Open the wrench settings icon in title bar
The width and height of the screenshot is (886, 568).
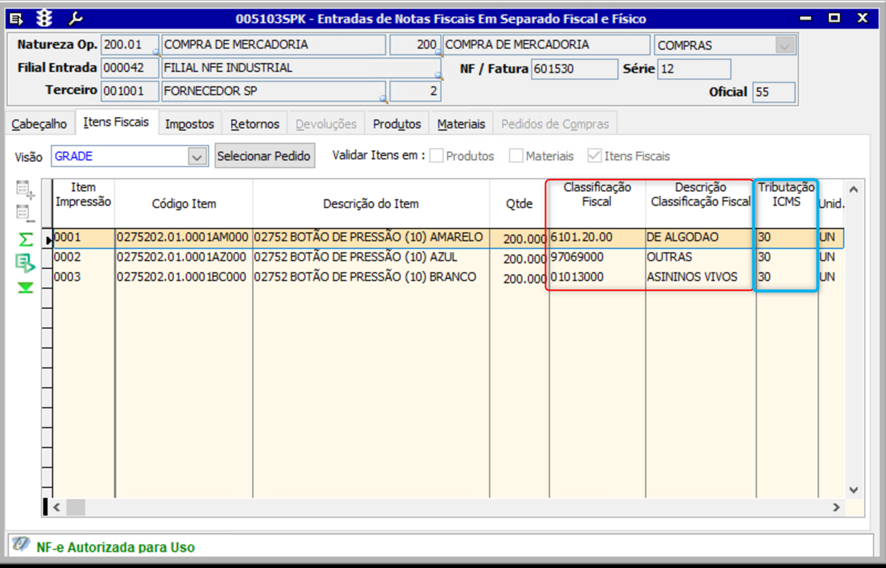pyautogui.click(x=75, y=19)
